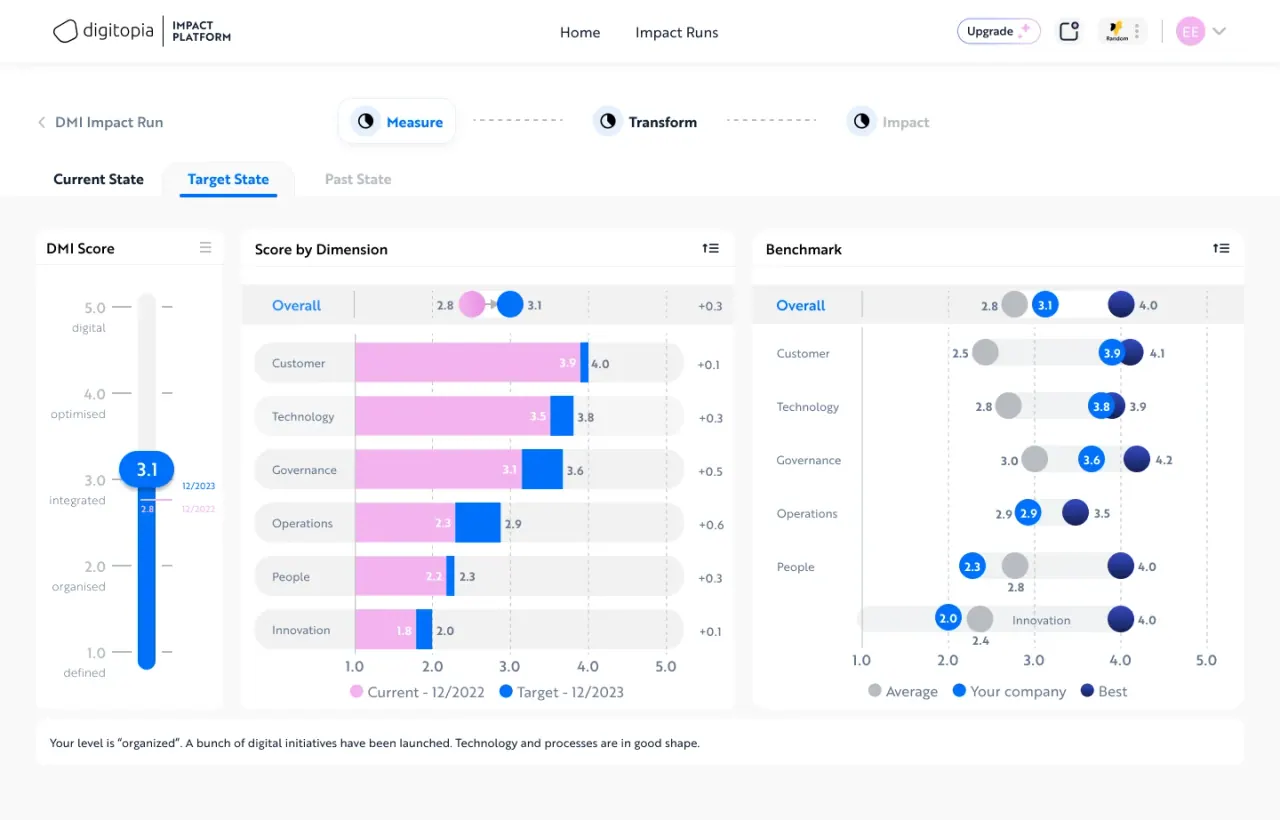The height and width of the screenshot is (820, 1280).
Task: Expand the user account chevron
Action: coord(1219,31)
